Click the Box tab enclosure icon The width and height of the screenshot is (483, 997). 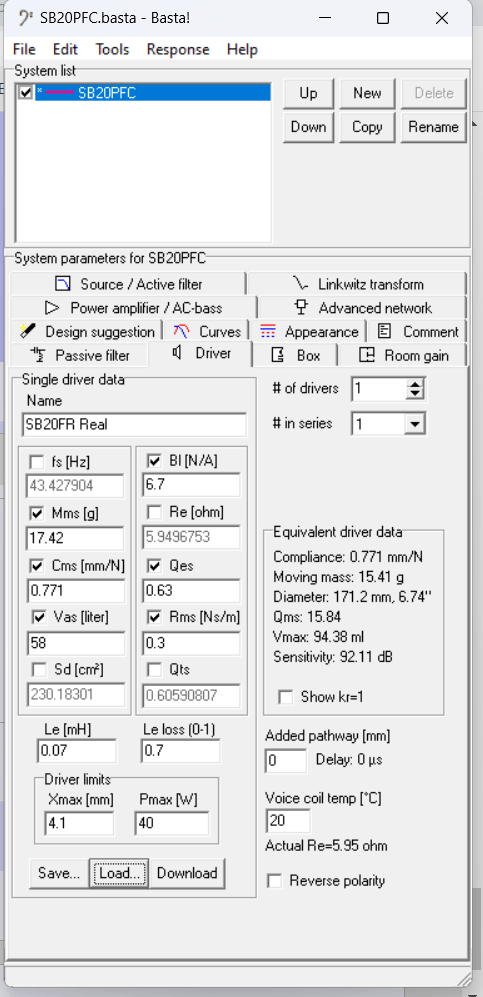[x=278, y=355]
